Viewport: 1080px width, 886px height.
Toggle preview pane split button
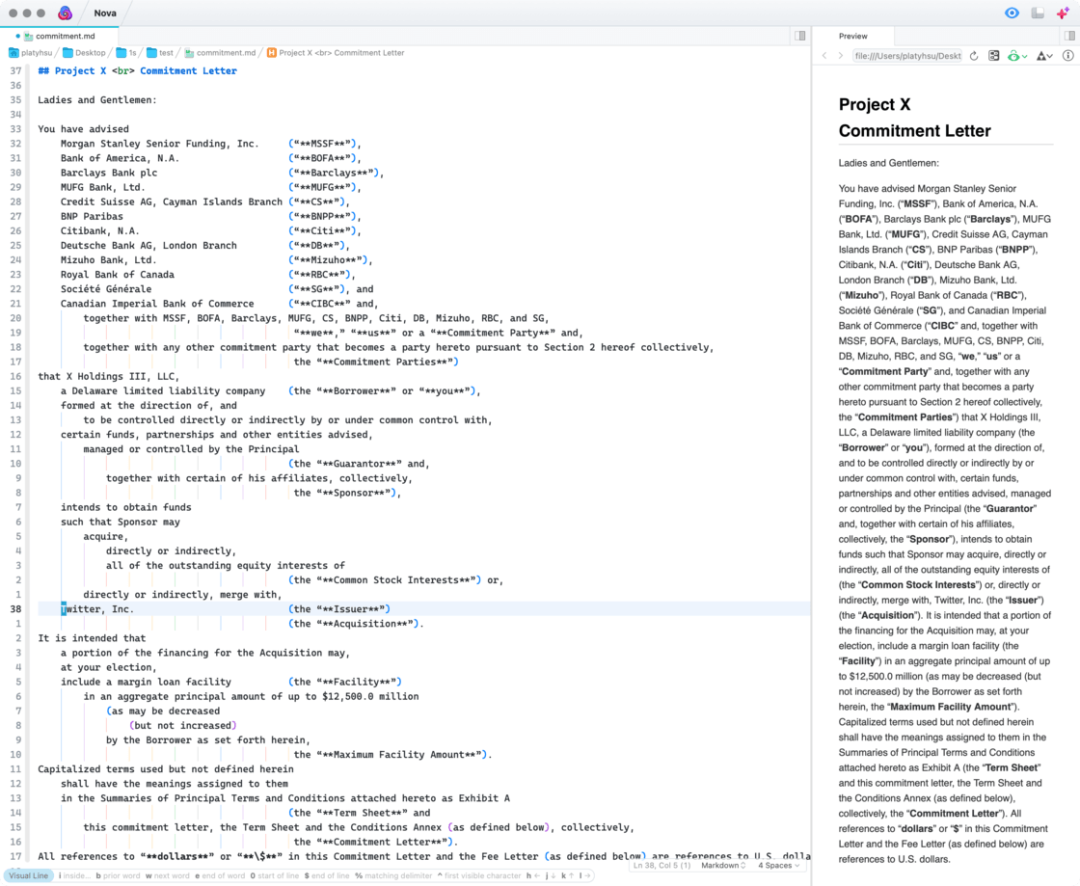[1069, 36]
